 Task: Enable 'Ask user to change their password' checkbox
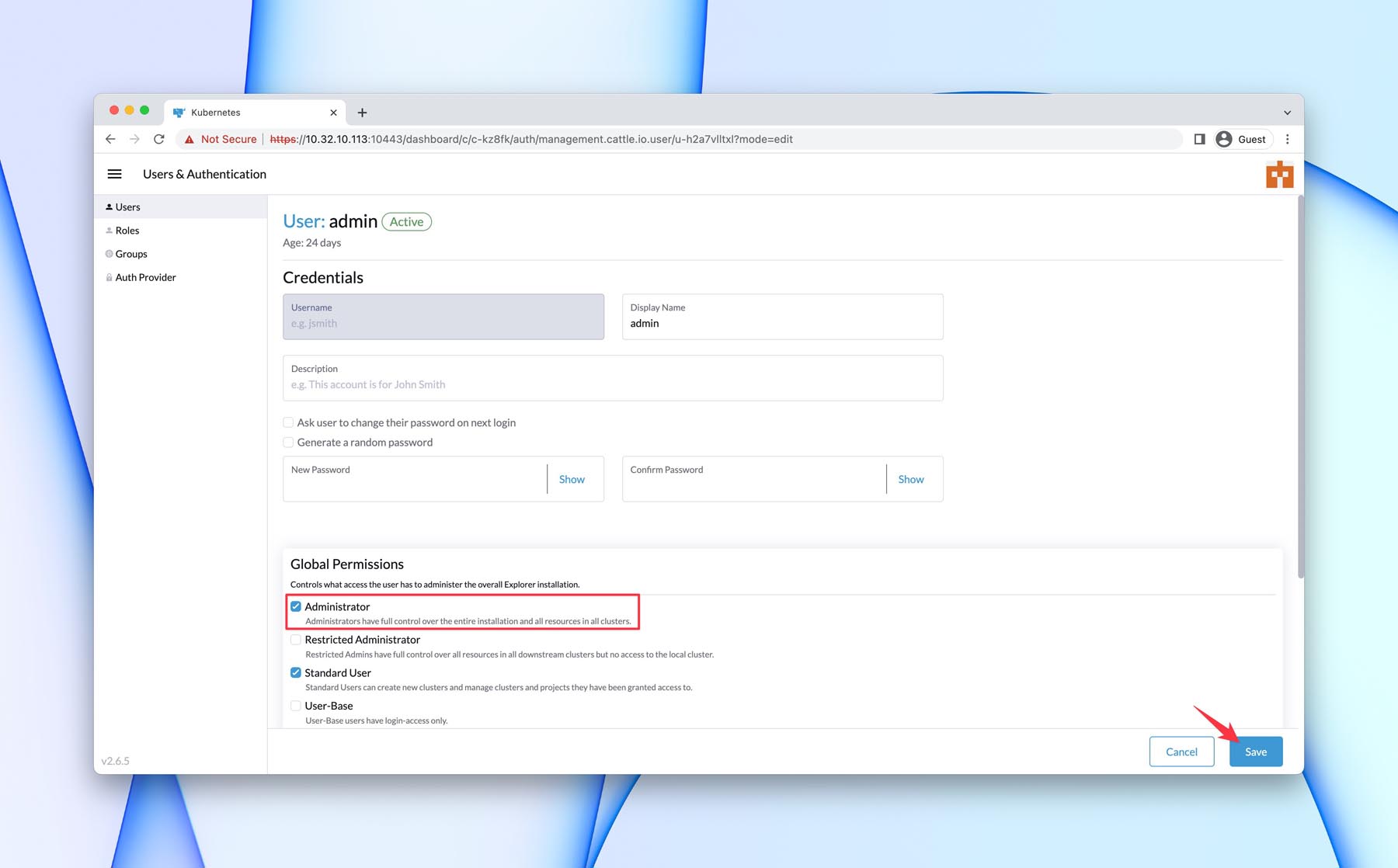tap(288, 422)
